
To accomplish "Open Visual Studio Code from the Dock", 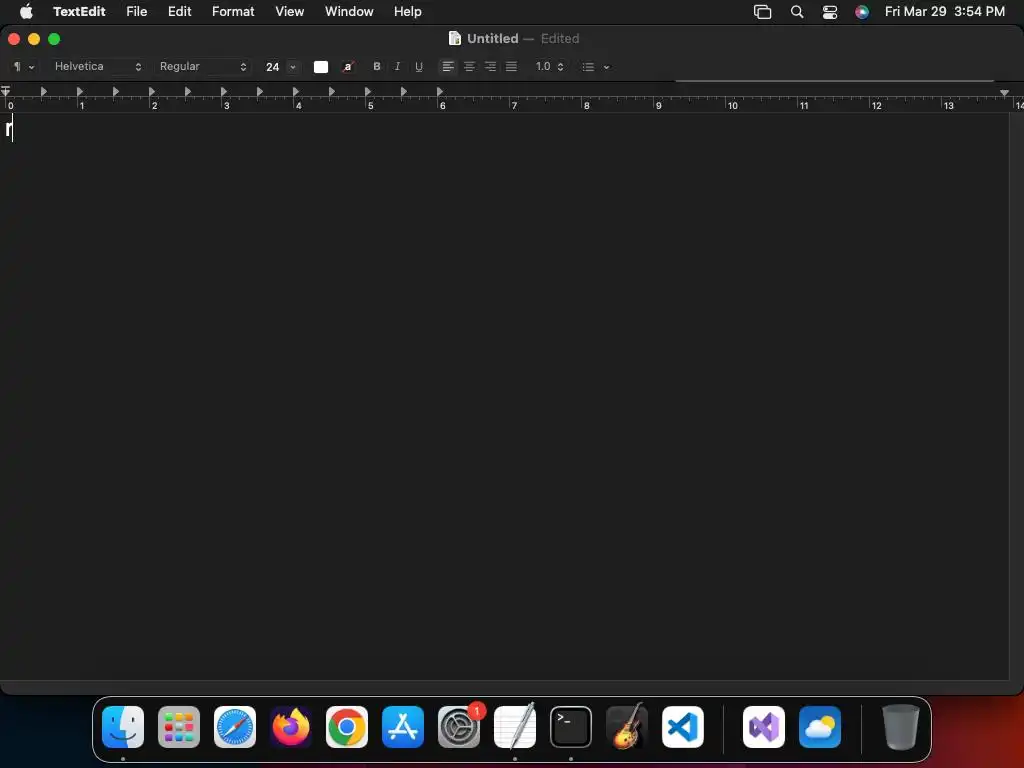I will (683, 727).
